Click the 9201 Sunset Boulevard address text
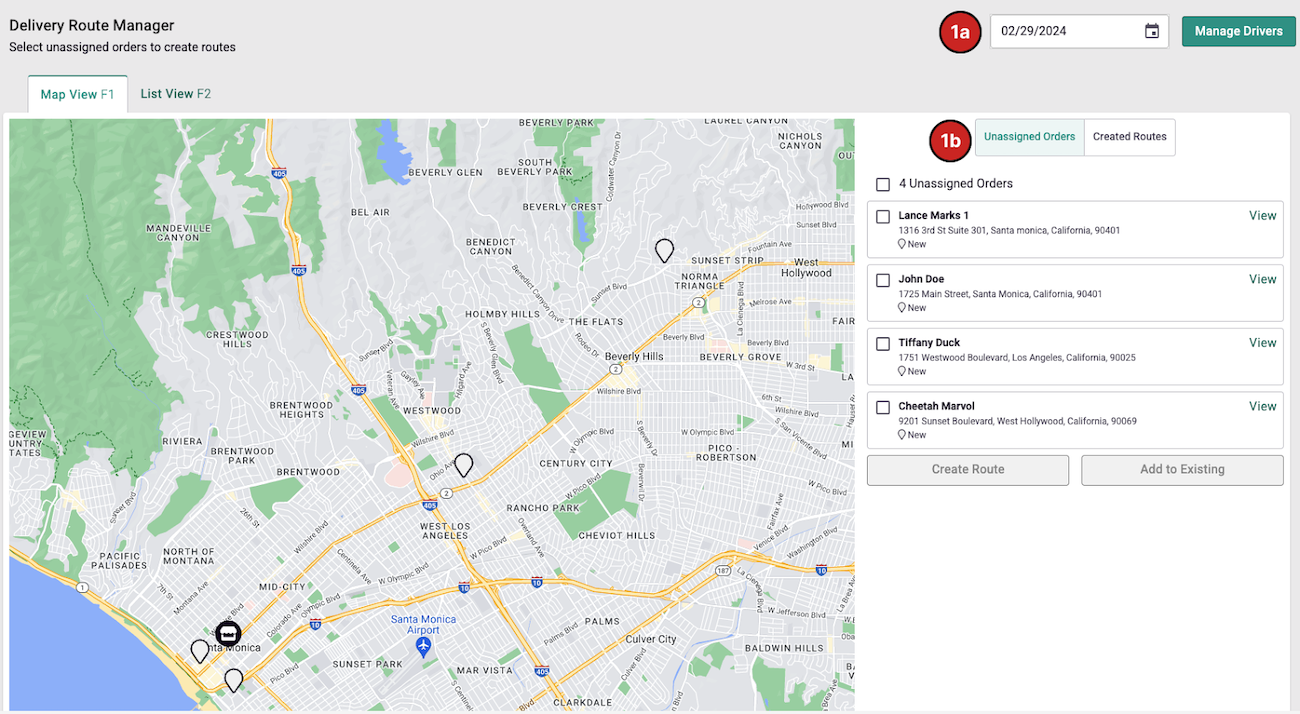 pyautogui.click(x=1017, y=422)
